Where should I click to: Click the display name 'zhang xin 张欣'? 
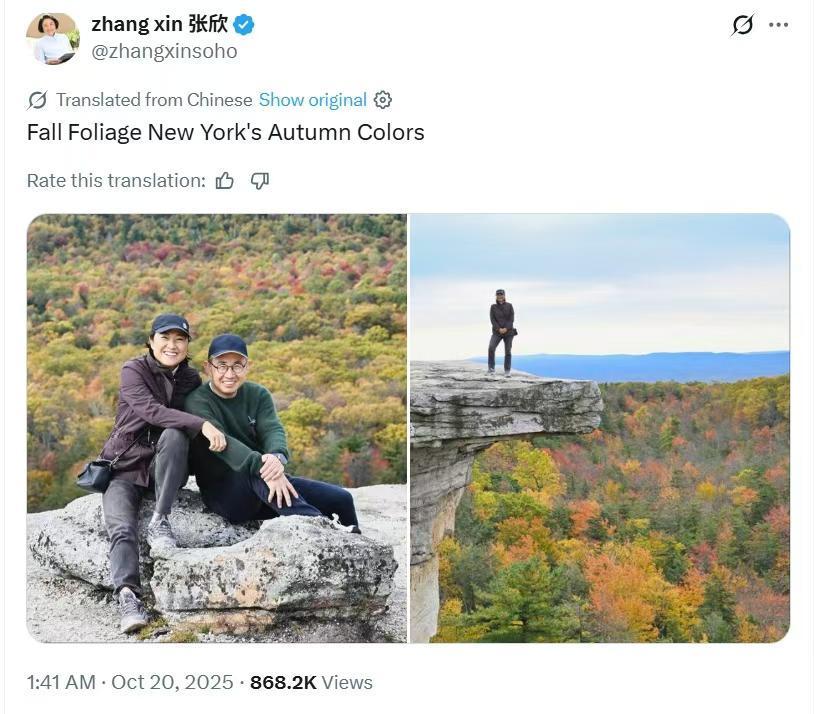(x=159, y=24)
